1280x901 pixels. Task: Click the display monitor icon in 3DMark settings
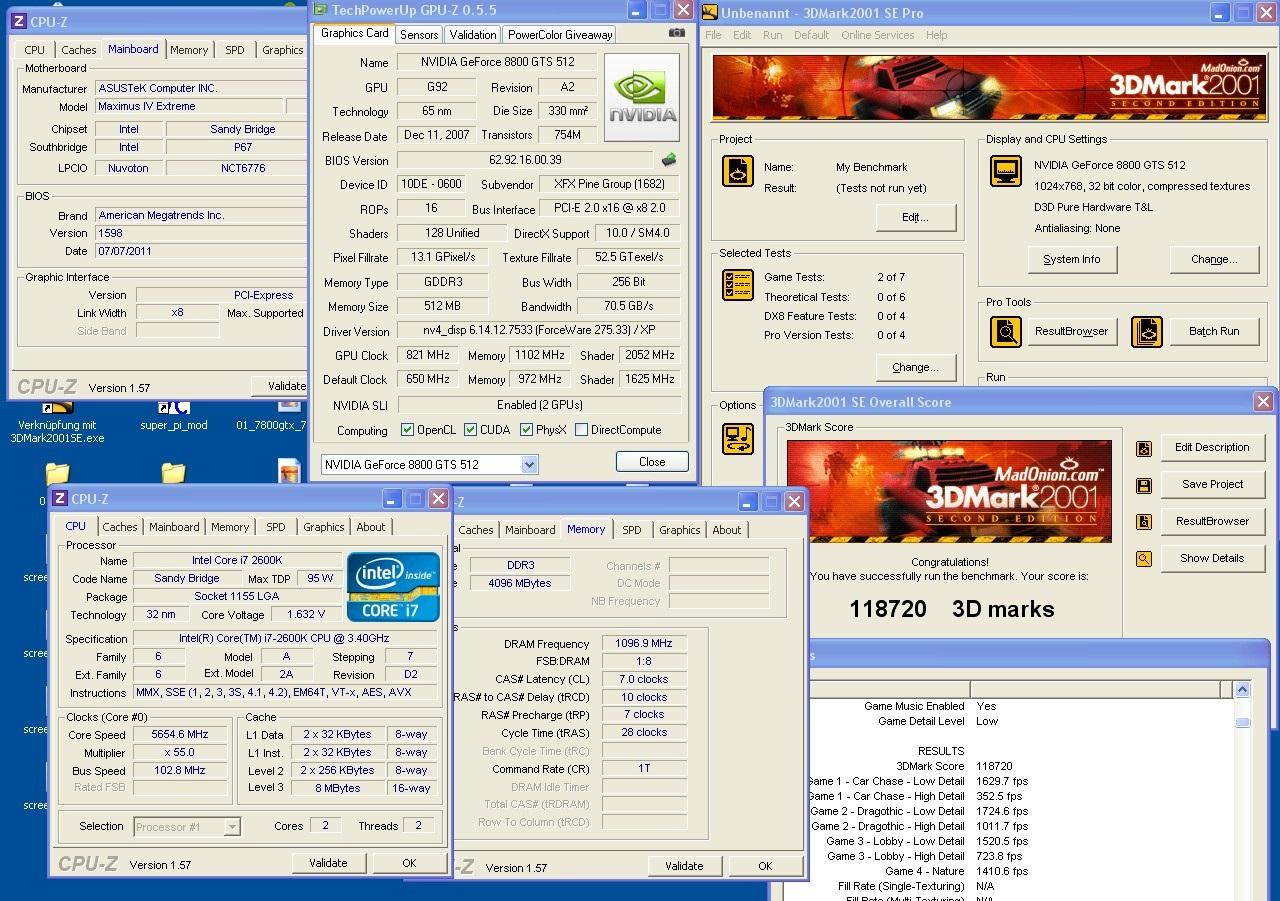point(1005,171)
